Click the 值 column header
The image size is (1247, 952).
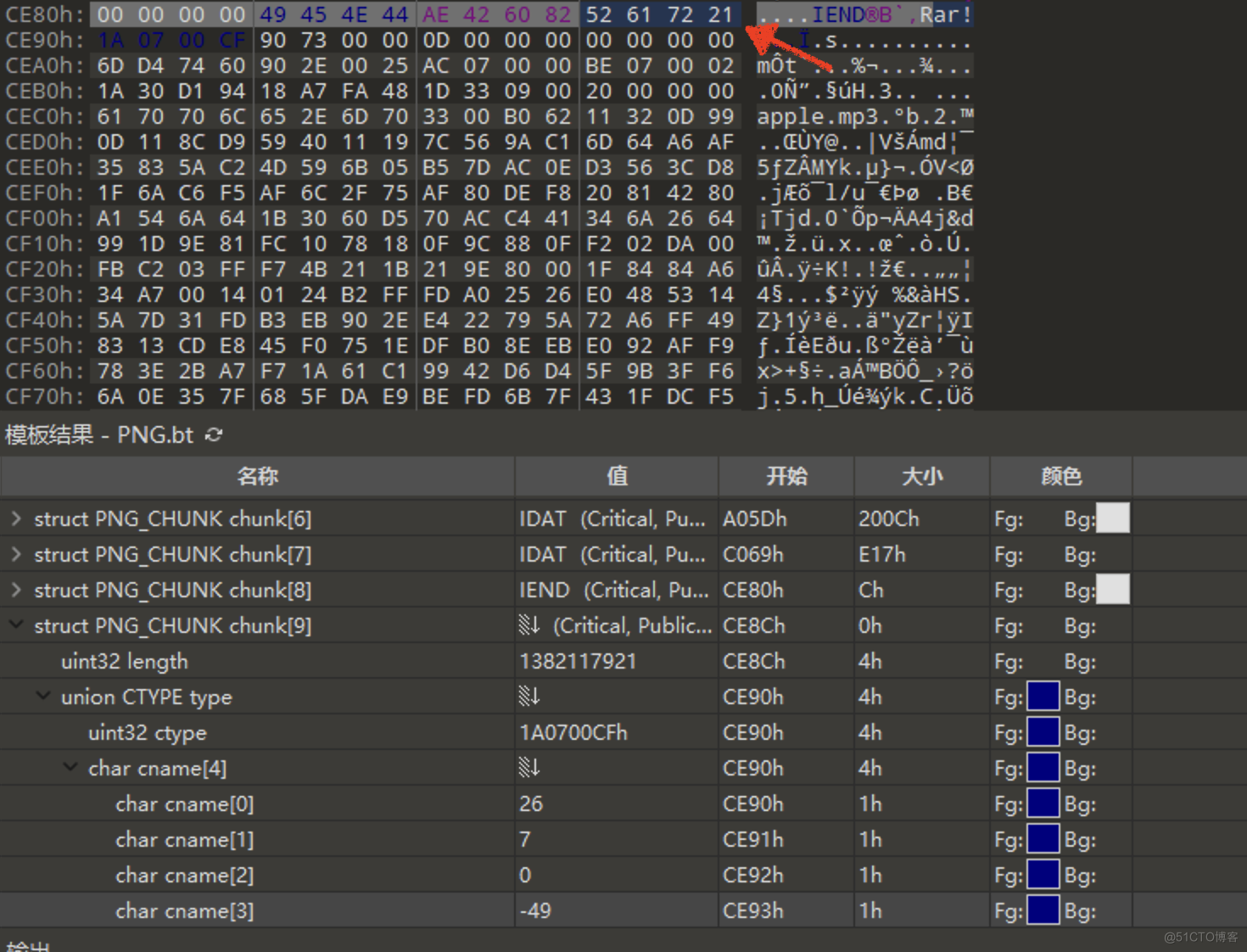[x=617, y=476]
